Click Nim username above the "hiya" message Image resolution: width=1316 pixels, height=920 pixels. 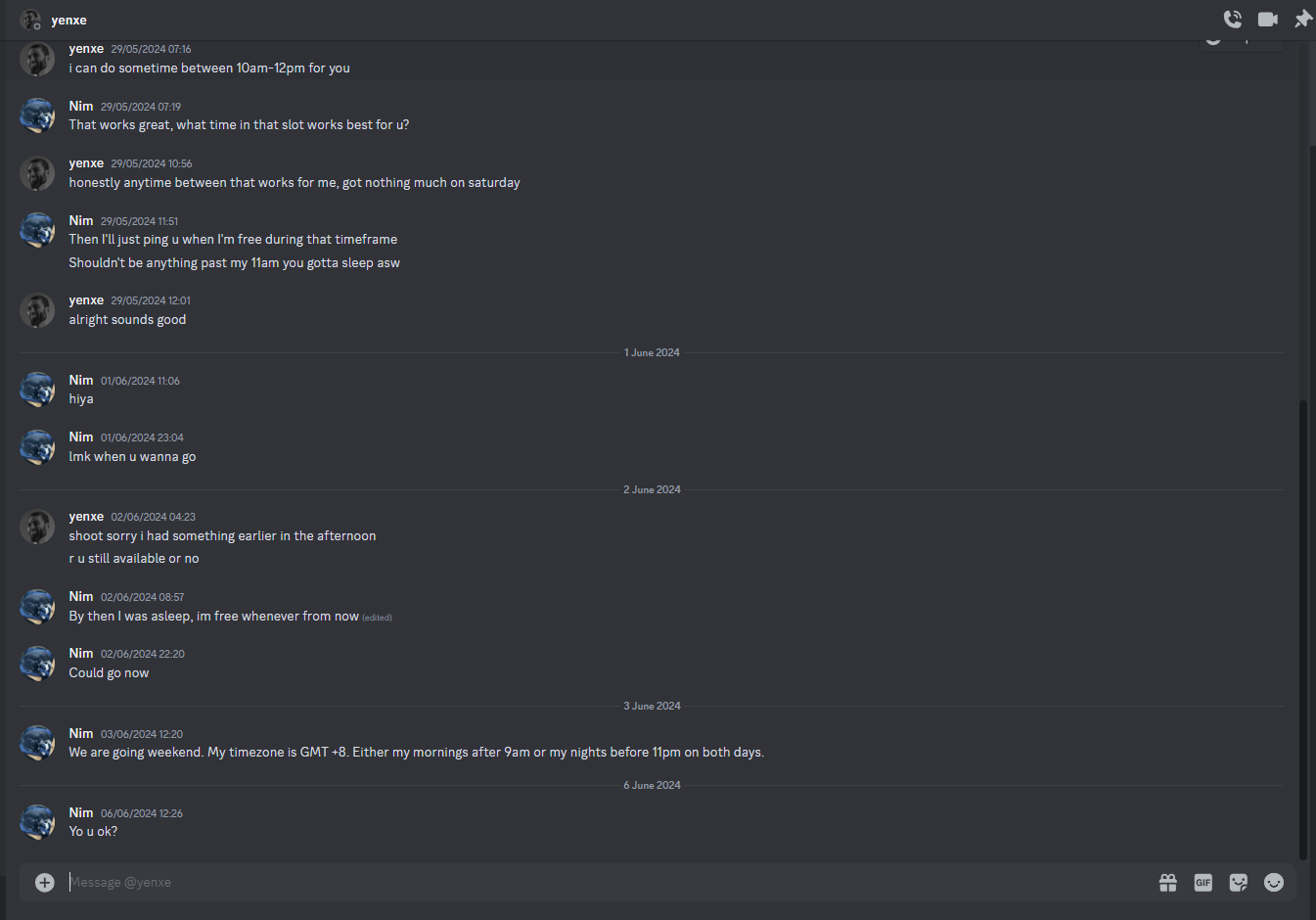tap(81, 380)
